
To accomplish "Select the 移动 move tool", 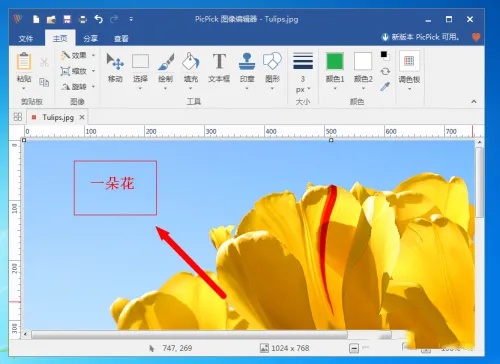I will (115, 67).
